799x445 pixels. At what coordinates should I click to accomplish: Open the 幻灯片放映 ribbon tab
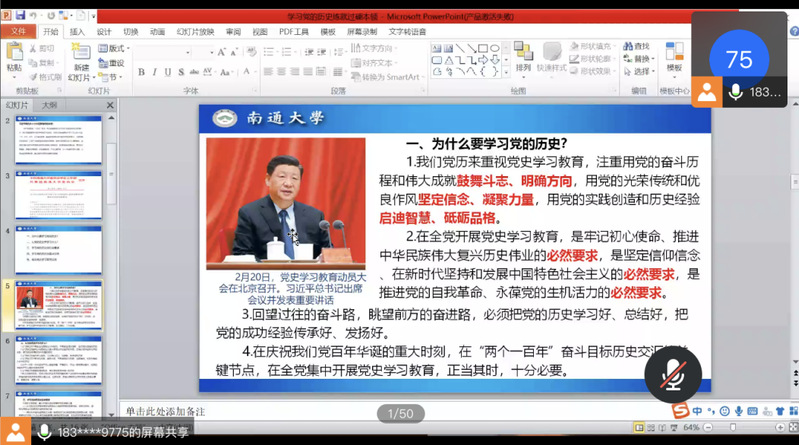pyautogui.click(x=193, y=31)
